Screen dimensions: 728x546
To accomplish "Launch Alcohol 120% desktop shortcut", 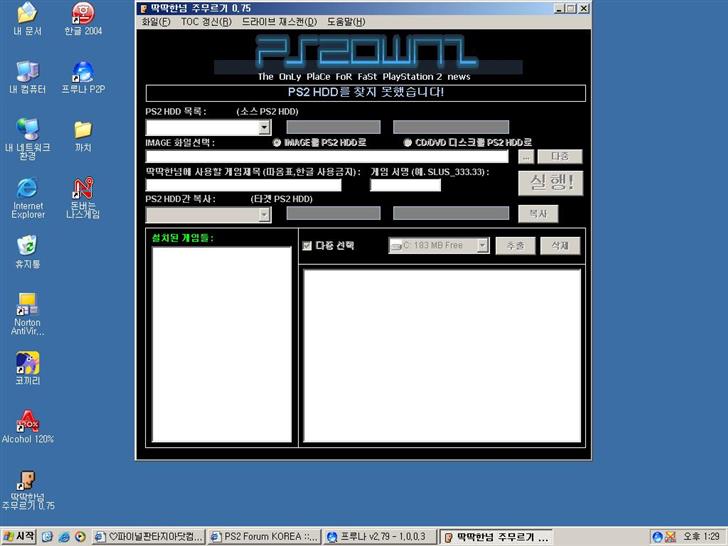I will (x=27, y=427).
